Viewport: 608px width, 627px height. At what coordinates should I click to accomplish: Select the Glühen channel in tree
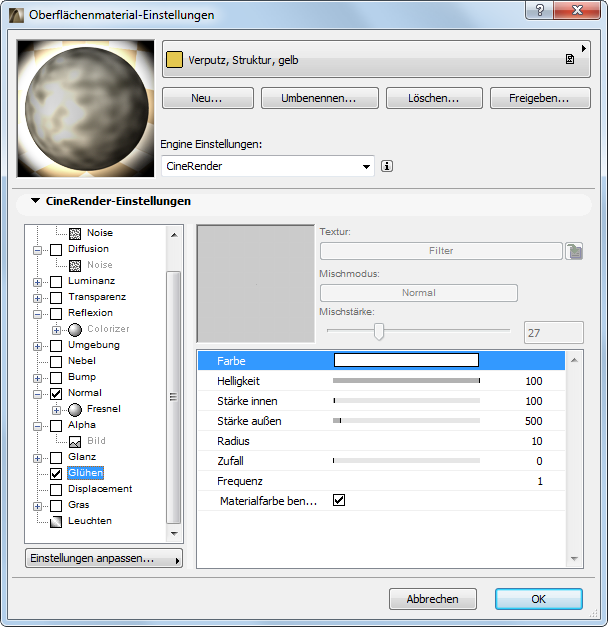click(86, 473)
